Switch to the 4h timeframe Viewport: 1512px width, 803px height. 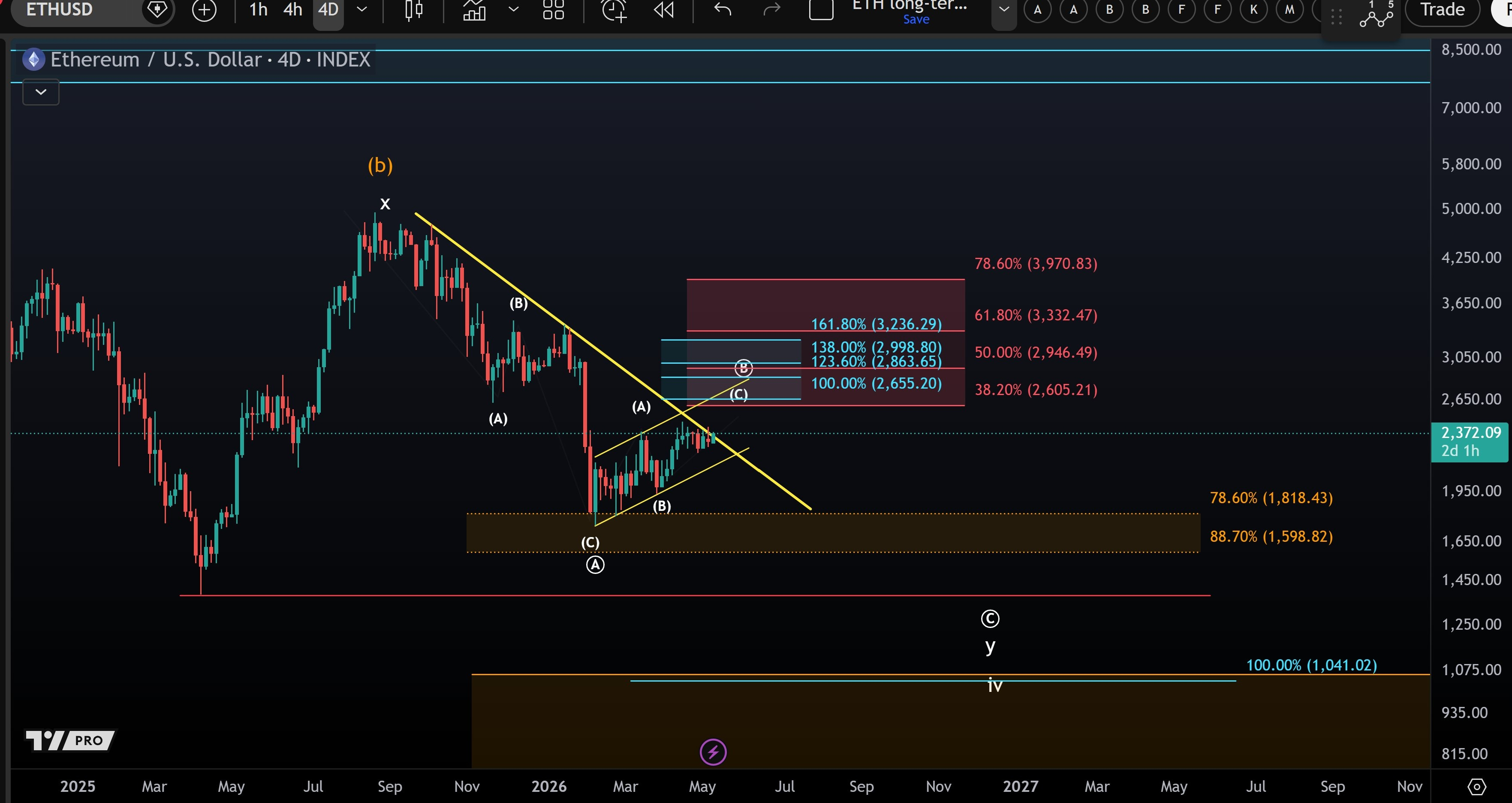point(292,10)
